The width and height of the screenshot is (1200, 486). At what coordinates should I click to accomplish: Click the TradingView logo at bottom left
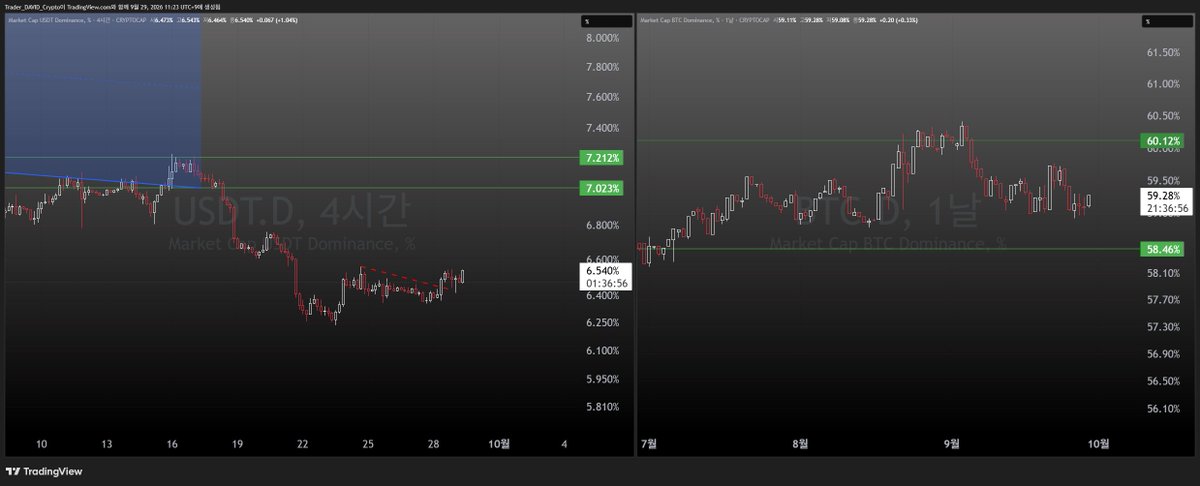43,472
